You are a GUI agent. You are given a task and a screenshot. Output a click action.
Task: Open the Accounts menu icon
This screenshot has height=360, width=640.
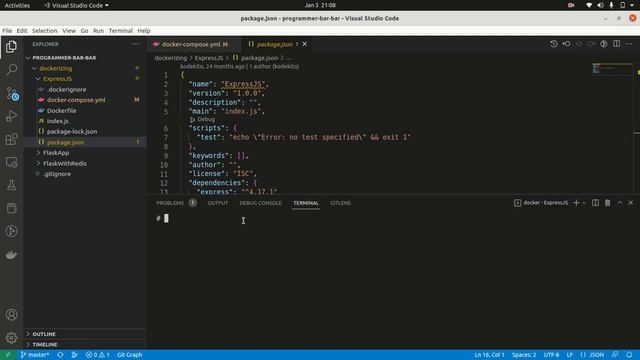coord(11,315)
